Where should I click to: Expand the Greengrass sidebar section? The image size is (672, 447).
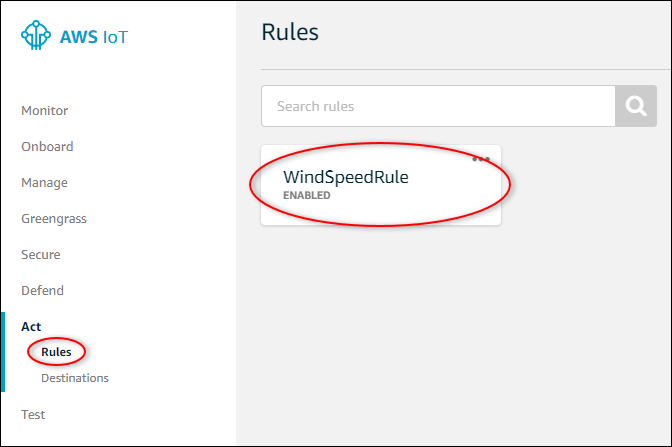click(x=54, y=218)
